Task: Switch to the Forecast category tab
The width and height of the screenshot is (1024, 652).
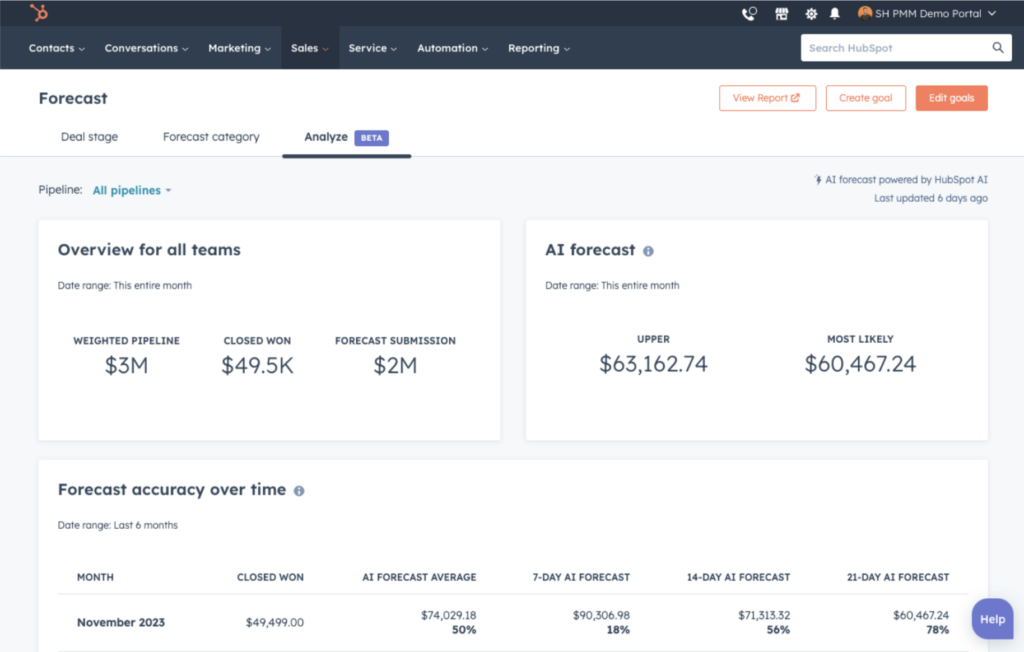Action: tap(211, 137)
